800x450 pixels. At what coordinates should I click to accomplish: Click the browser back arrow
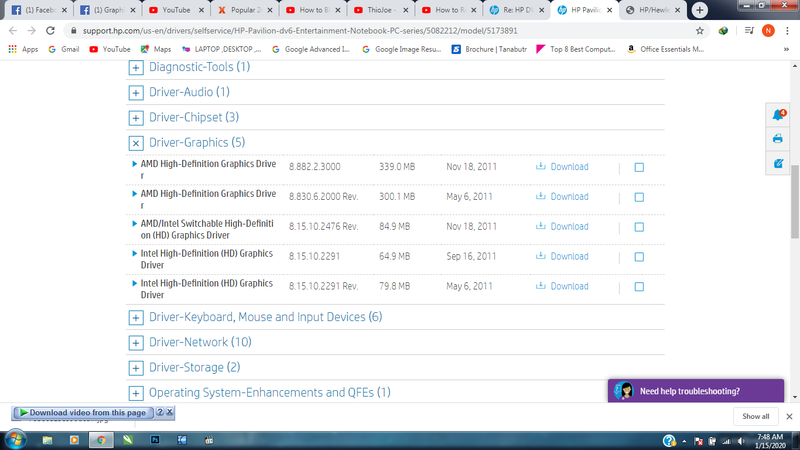pos(13,31)
